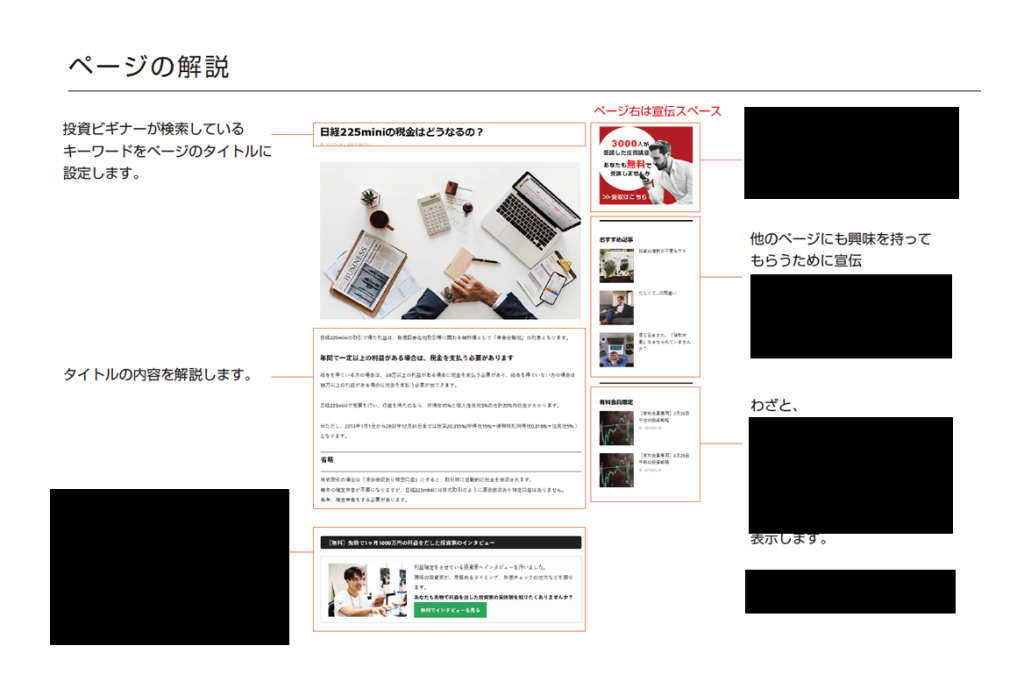This screenshot has height=681, width=1024.
Task: Open first recommended article thumbnail with plants
Action: click(x=616, y=265)
